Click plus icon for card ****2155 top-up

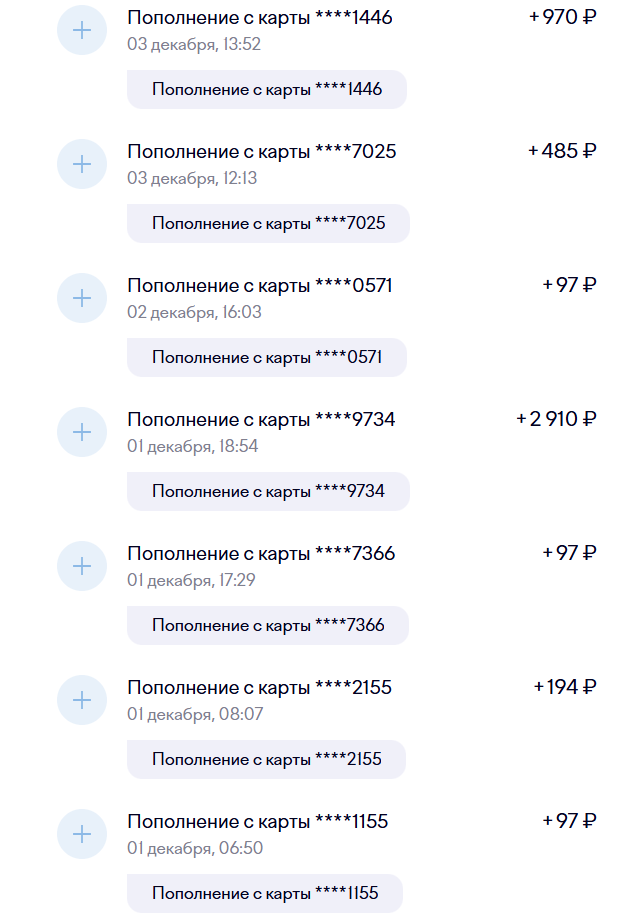(82, 700)
